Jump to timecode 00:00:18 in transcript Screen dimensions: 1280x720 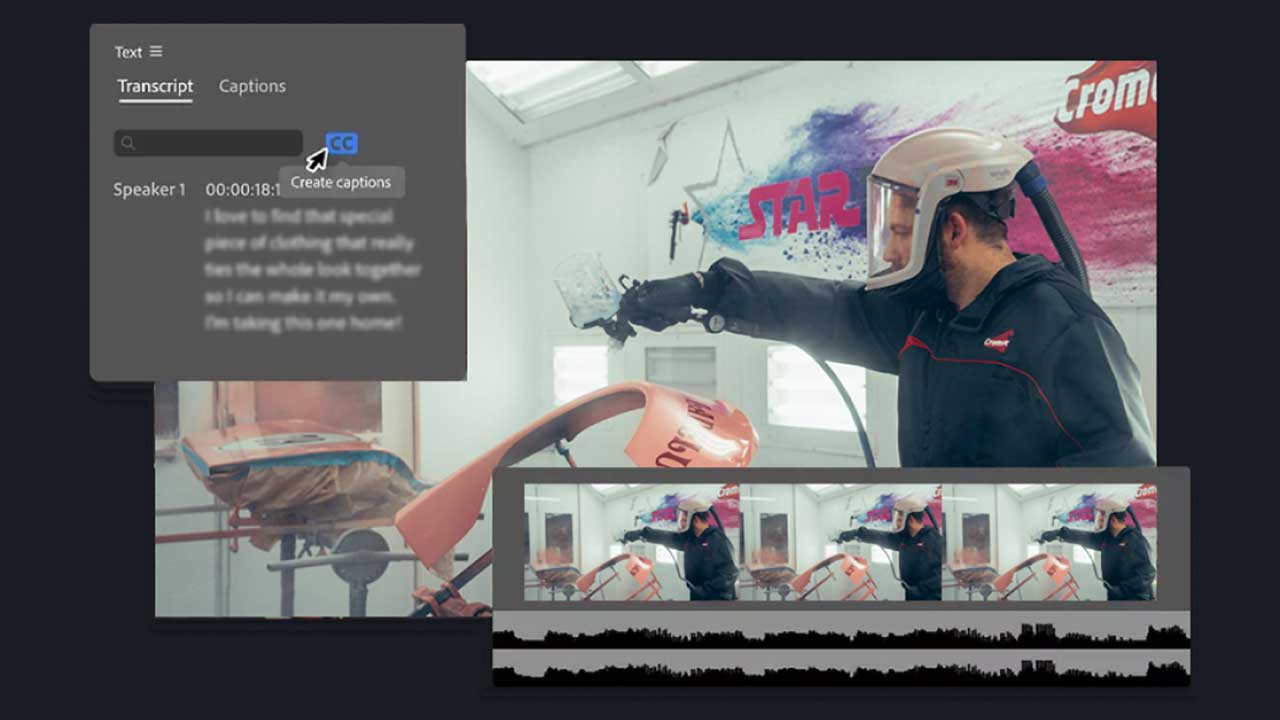[242, 190]
